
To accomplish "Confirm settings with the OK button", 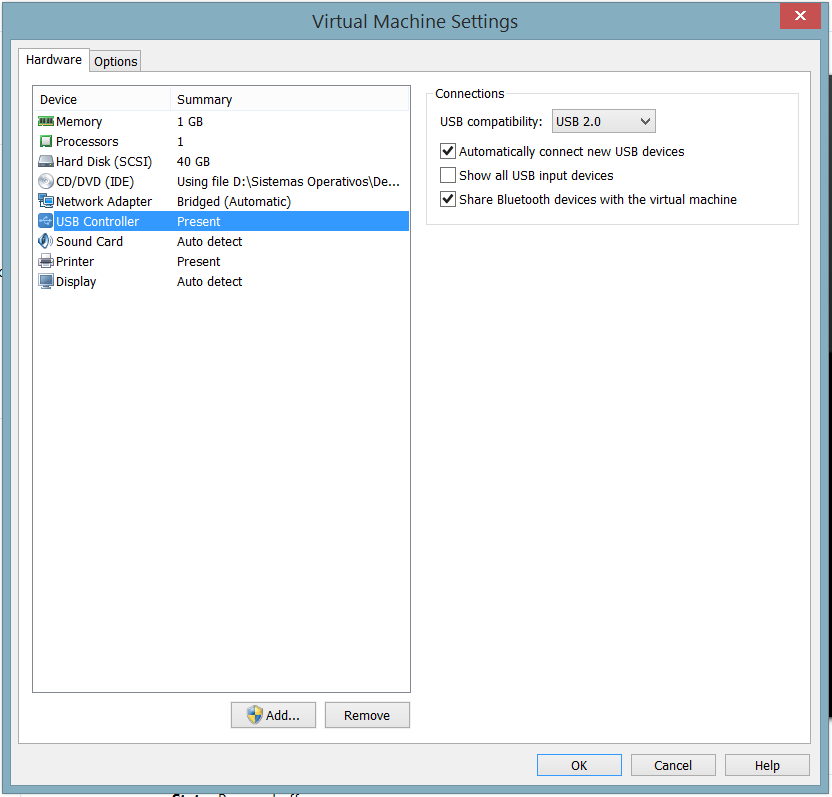I will [x=579, y=765].
